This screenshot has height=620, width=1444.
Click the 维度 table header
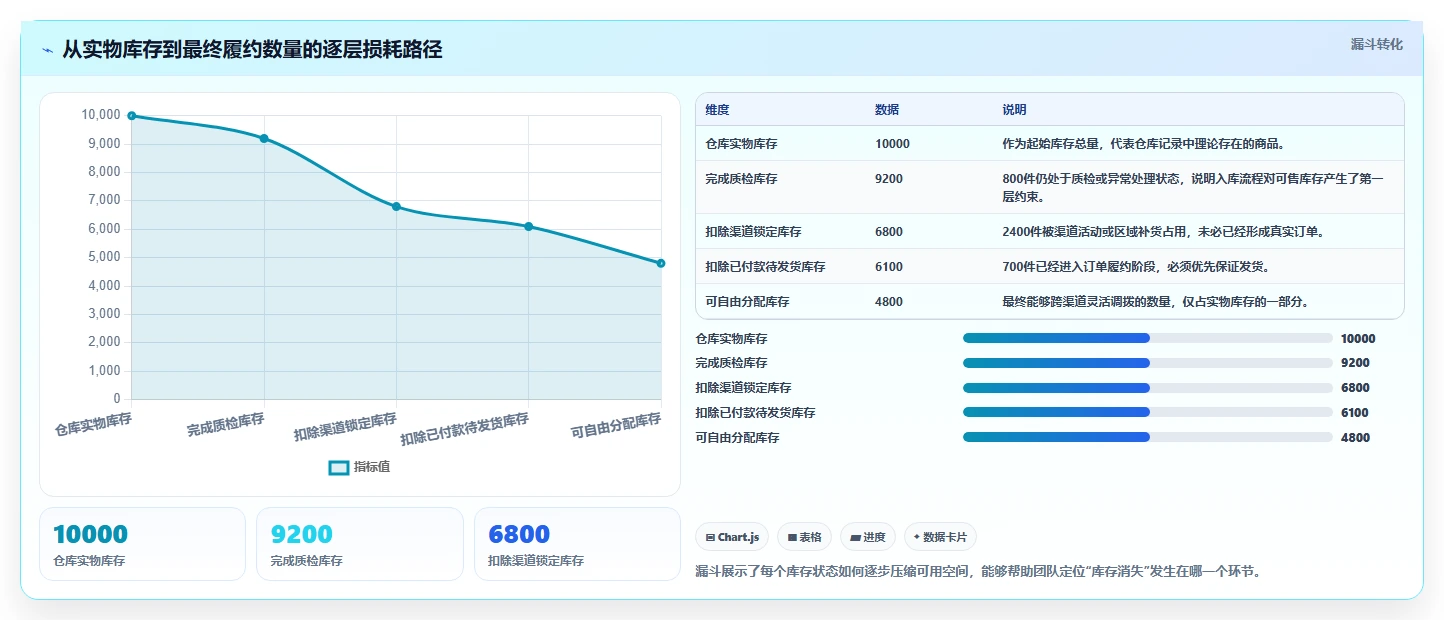[x=717, y=110]
